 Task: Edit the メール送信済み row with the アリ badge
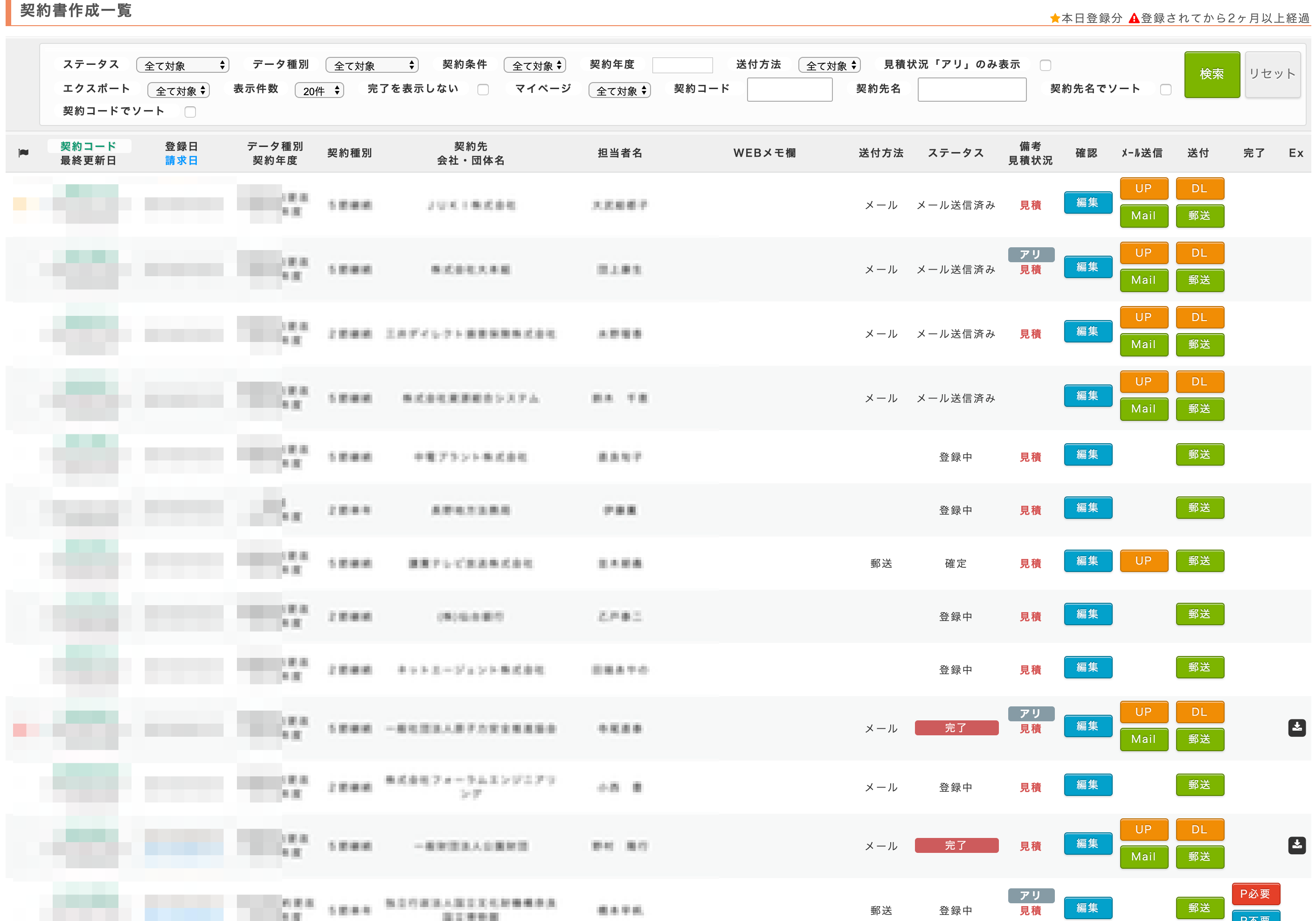coord(1087,267)
